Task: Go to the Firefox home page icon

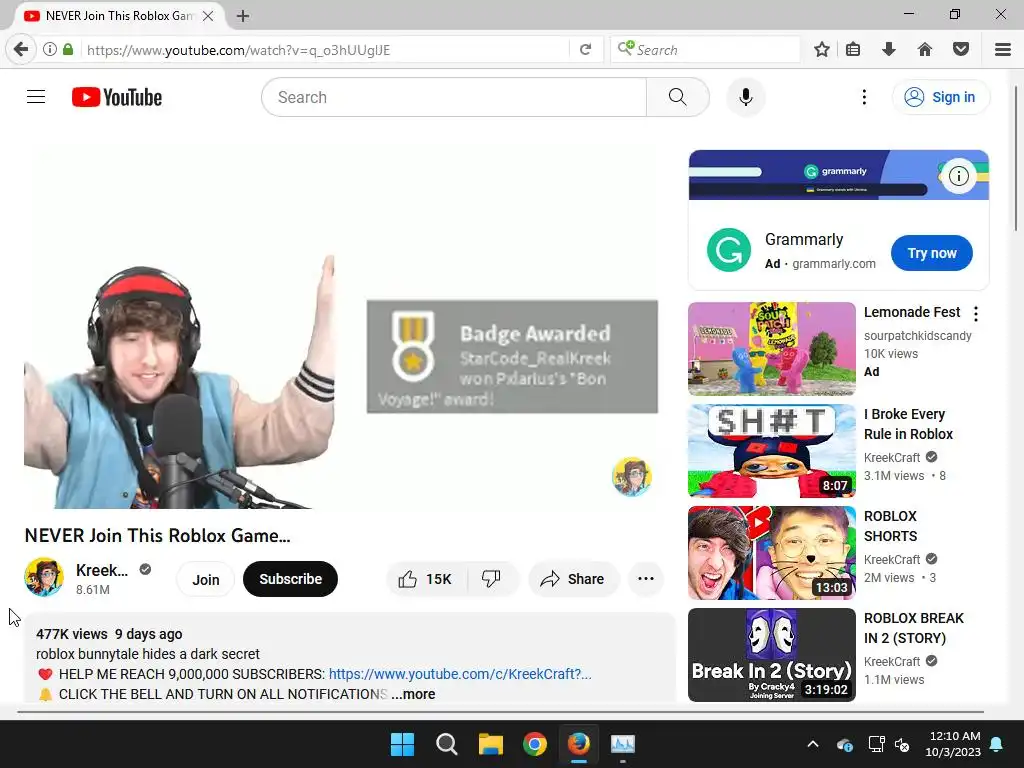Action: click(925, 50)
